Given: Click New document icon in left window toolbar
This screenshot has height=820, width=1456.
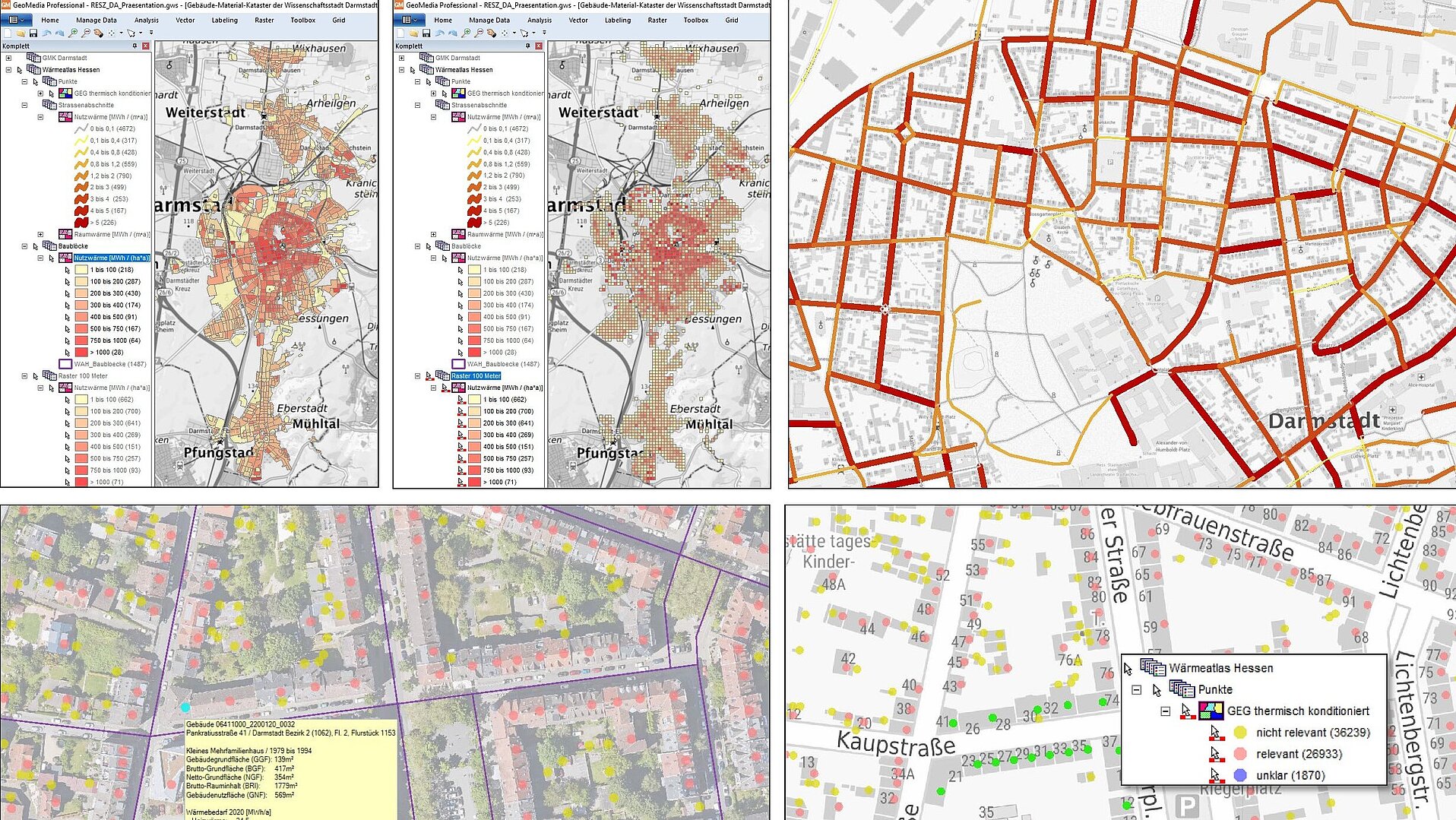Looking at the screenshot, I should pos(7,33).
